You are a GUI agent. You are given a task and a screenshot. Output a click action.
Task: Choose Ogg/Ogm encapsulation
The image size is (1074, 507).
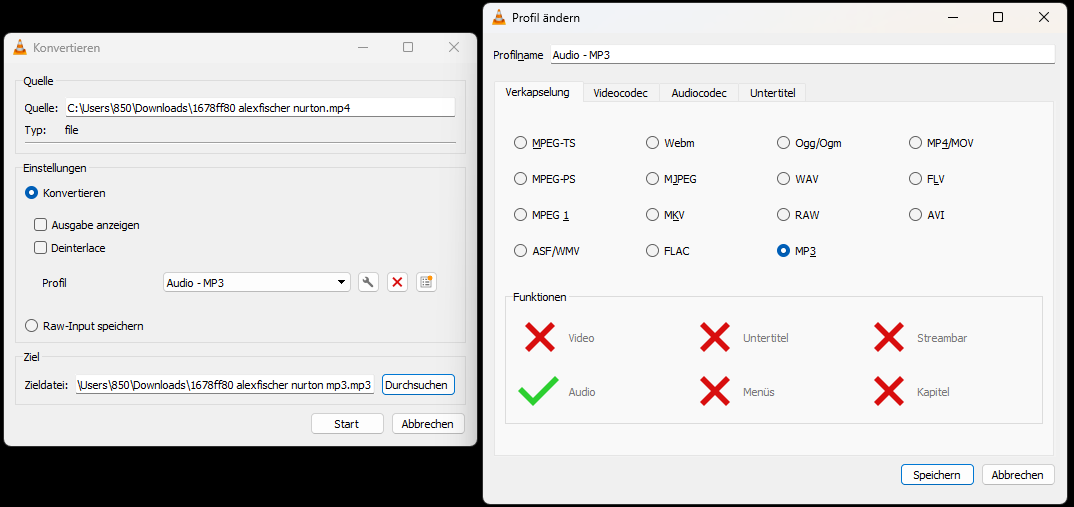(x=784, y=143)
